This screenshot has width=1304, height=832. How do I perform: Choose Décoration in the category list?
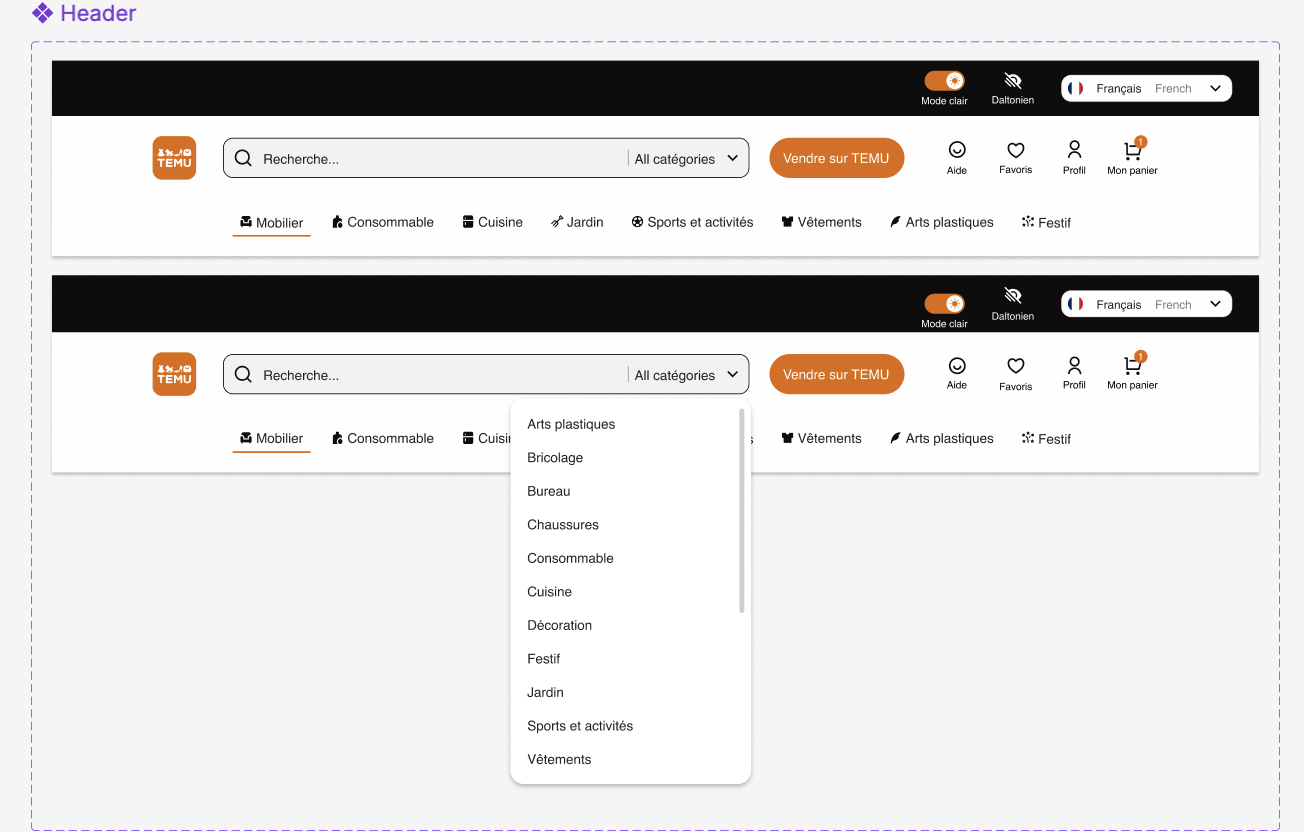559,625
